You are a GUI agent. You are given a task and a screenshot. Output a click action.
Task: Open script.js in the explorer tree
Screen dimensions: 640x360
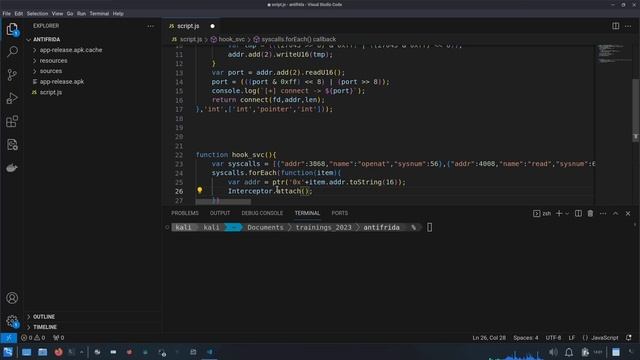pyautogui.click(x=51, y=92)
